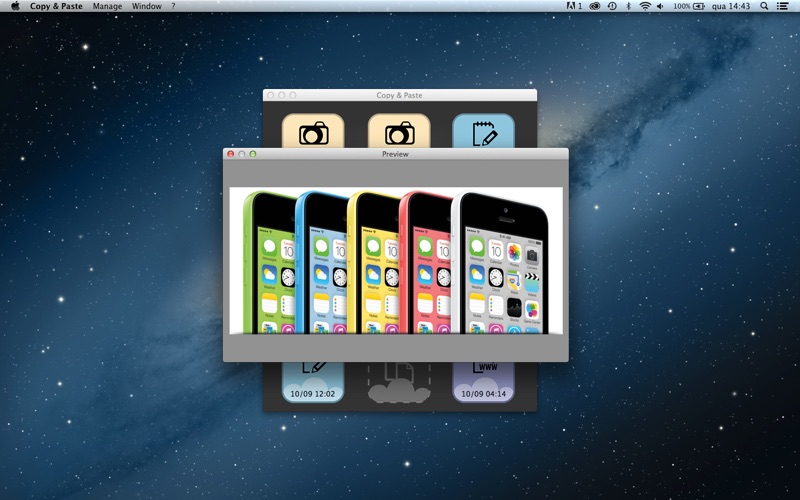Select the first camera clip slot
Image resolution: width=800 pixels, height=500 pixels.
point(313,131)
